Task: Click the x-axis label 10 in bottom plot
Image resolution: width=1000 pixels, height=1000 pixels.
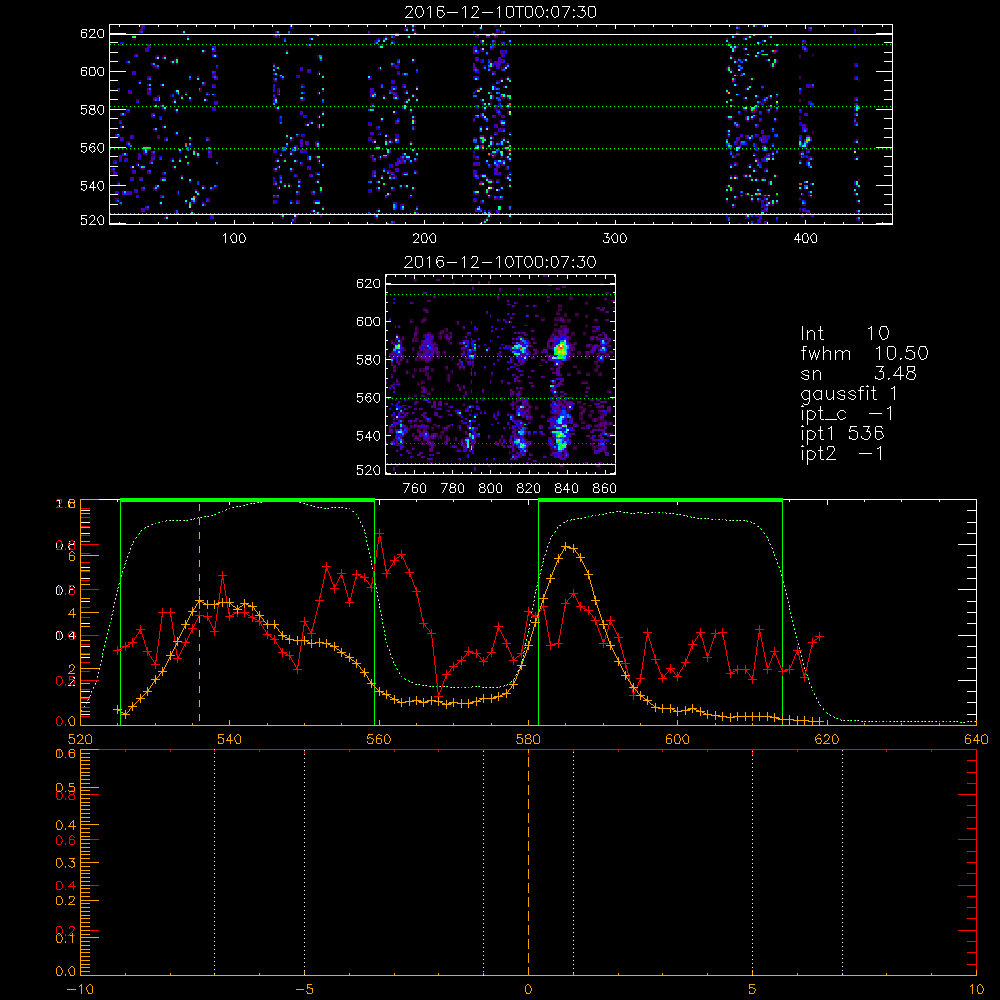Action: (x=976, y=990)
